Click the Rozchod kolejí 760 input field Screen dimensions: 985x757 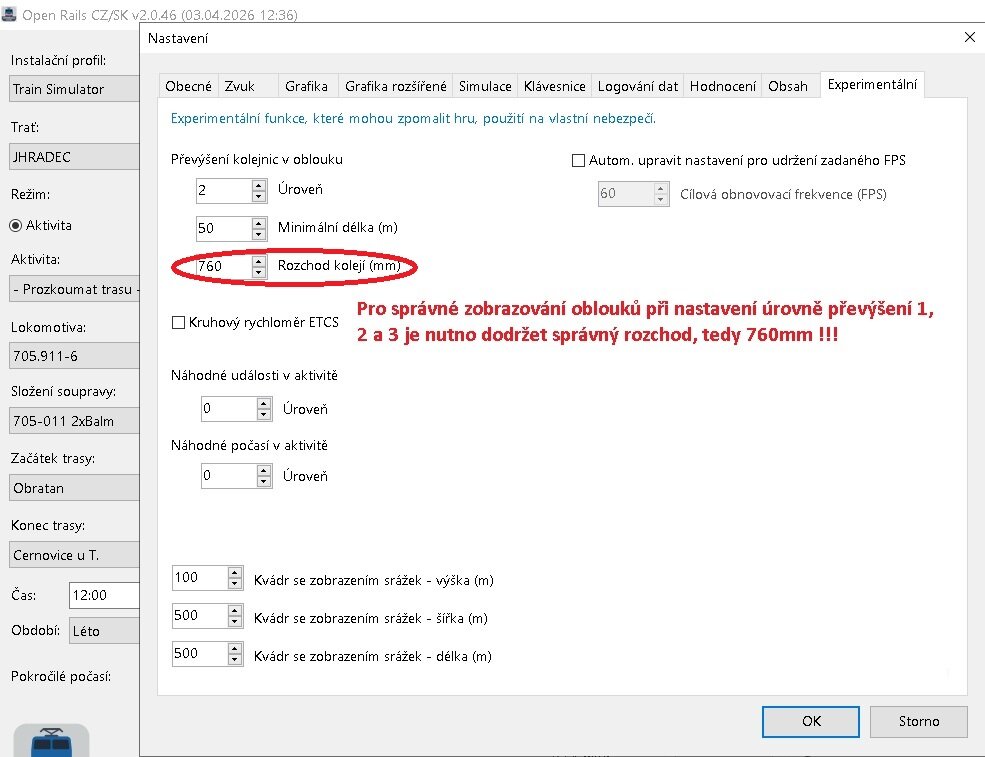pos(221,267)
